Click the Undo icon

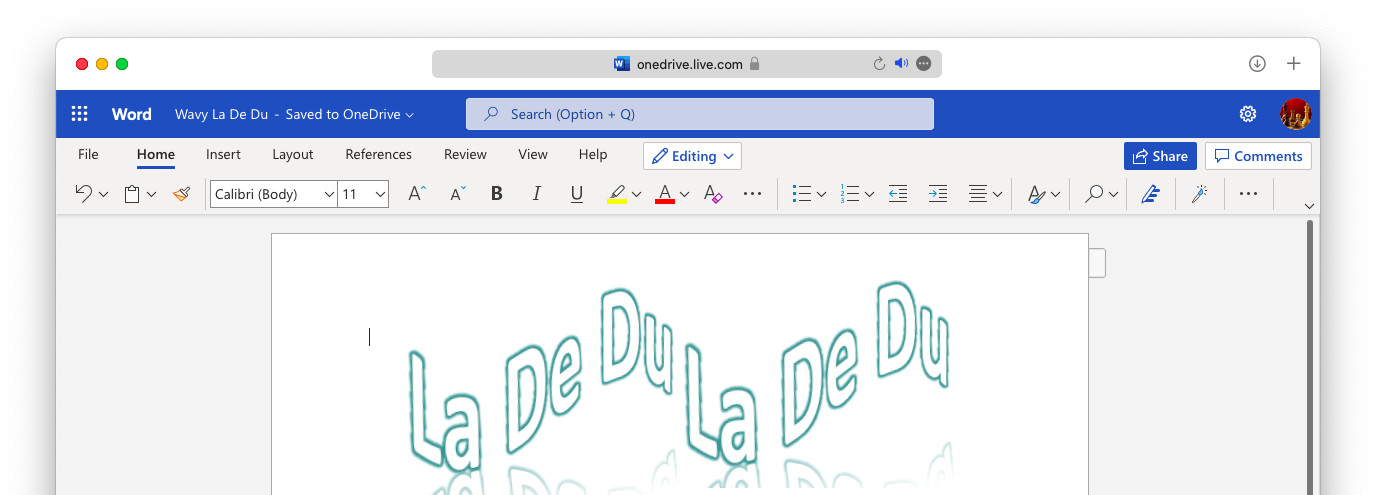(84, 194)
